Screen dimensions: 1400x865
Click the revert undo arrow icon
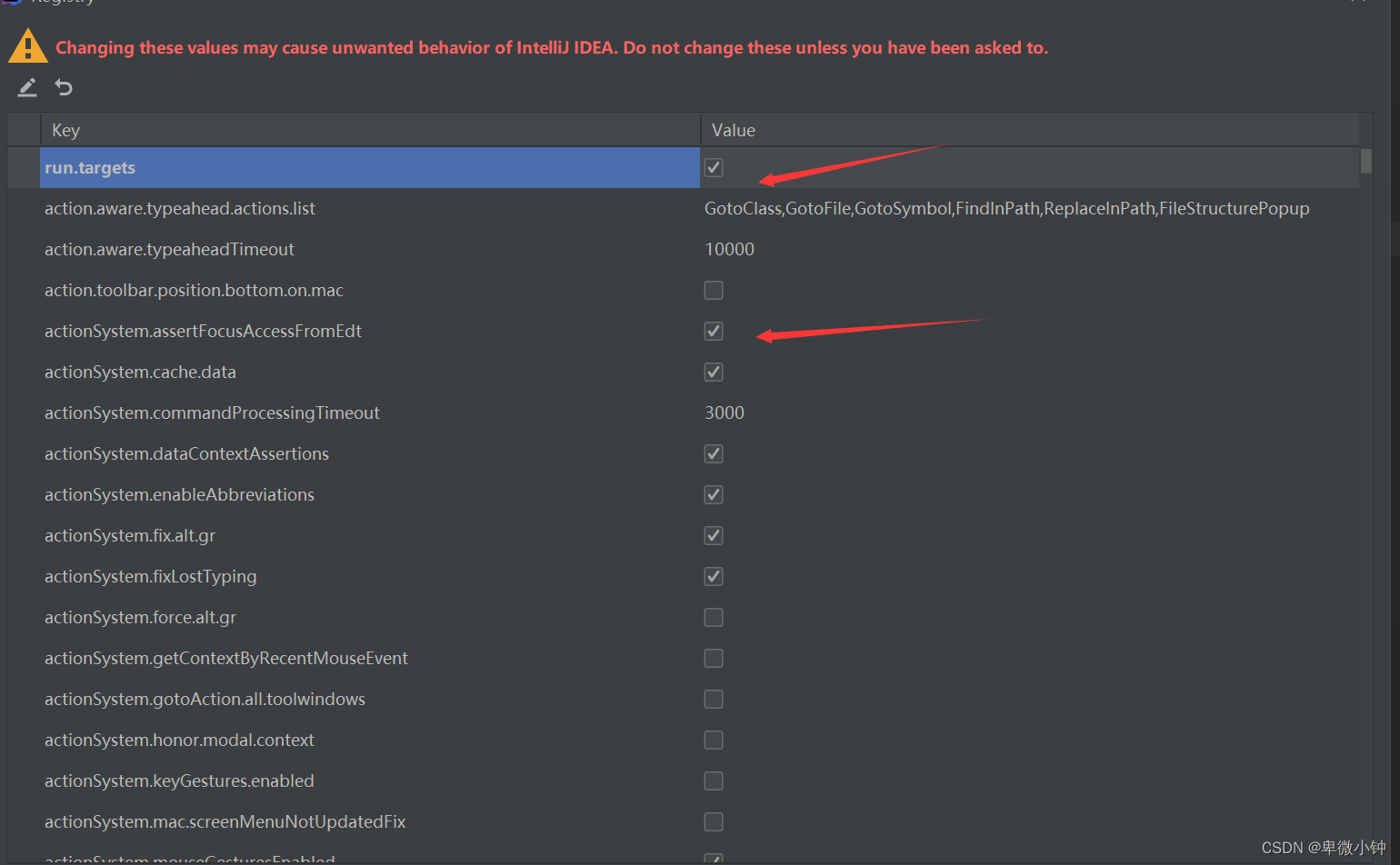(x=64, y=87)
